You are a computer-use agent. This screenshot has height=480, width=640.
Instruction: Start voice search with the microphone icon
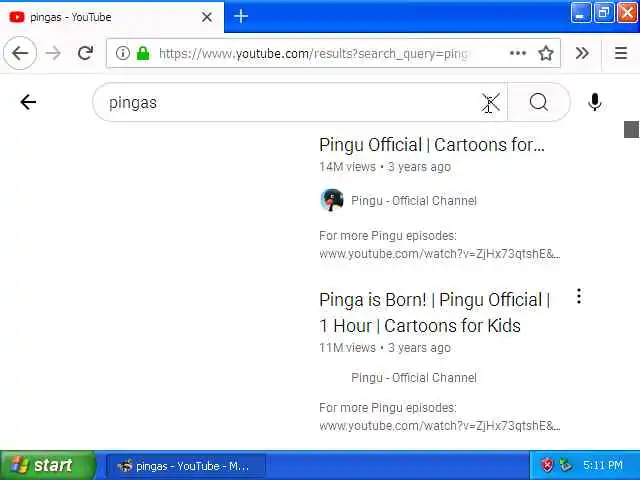[x=595, y=102]
